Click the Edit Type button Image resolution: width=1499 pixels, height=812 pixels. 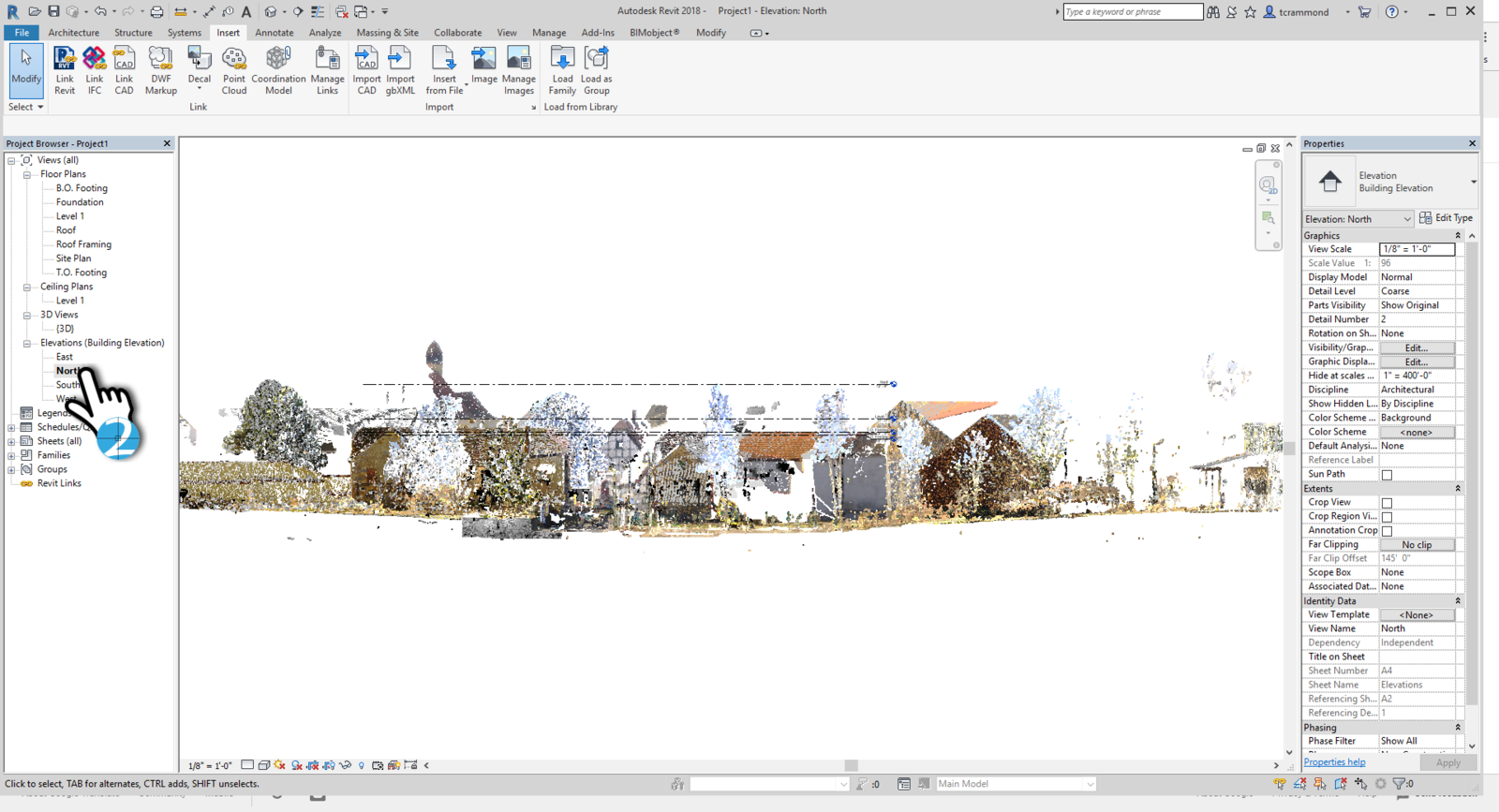point(1446,218)
